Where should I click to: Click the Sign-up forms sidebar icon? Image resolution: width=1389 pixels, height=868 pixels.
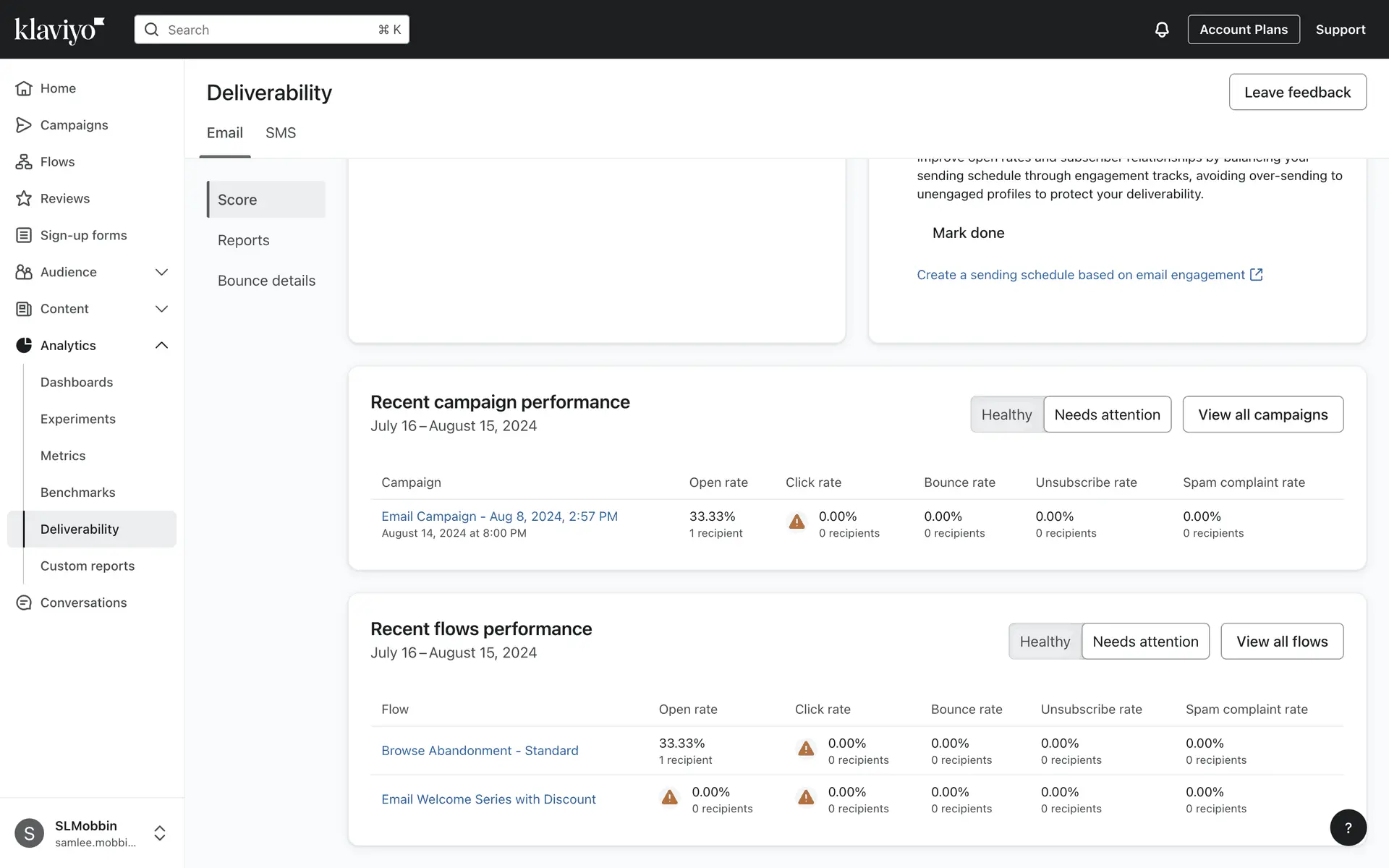24,235
